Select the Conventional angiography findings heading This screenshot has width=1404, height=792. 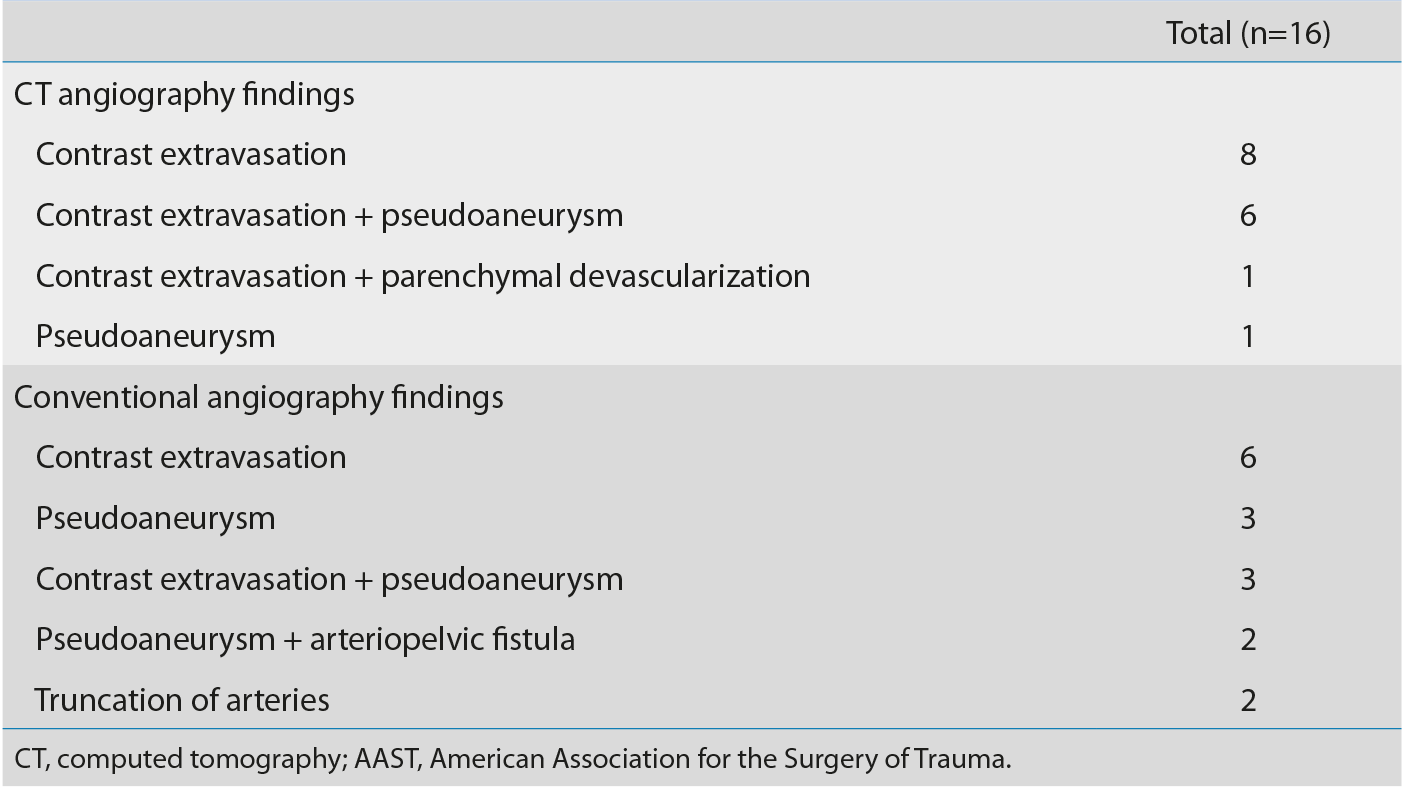(259, 397)
